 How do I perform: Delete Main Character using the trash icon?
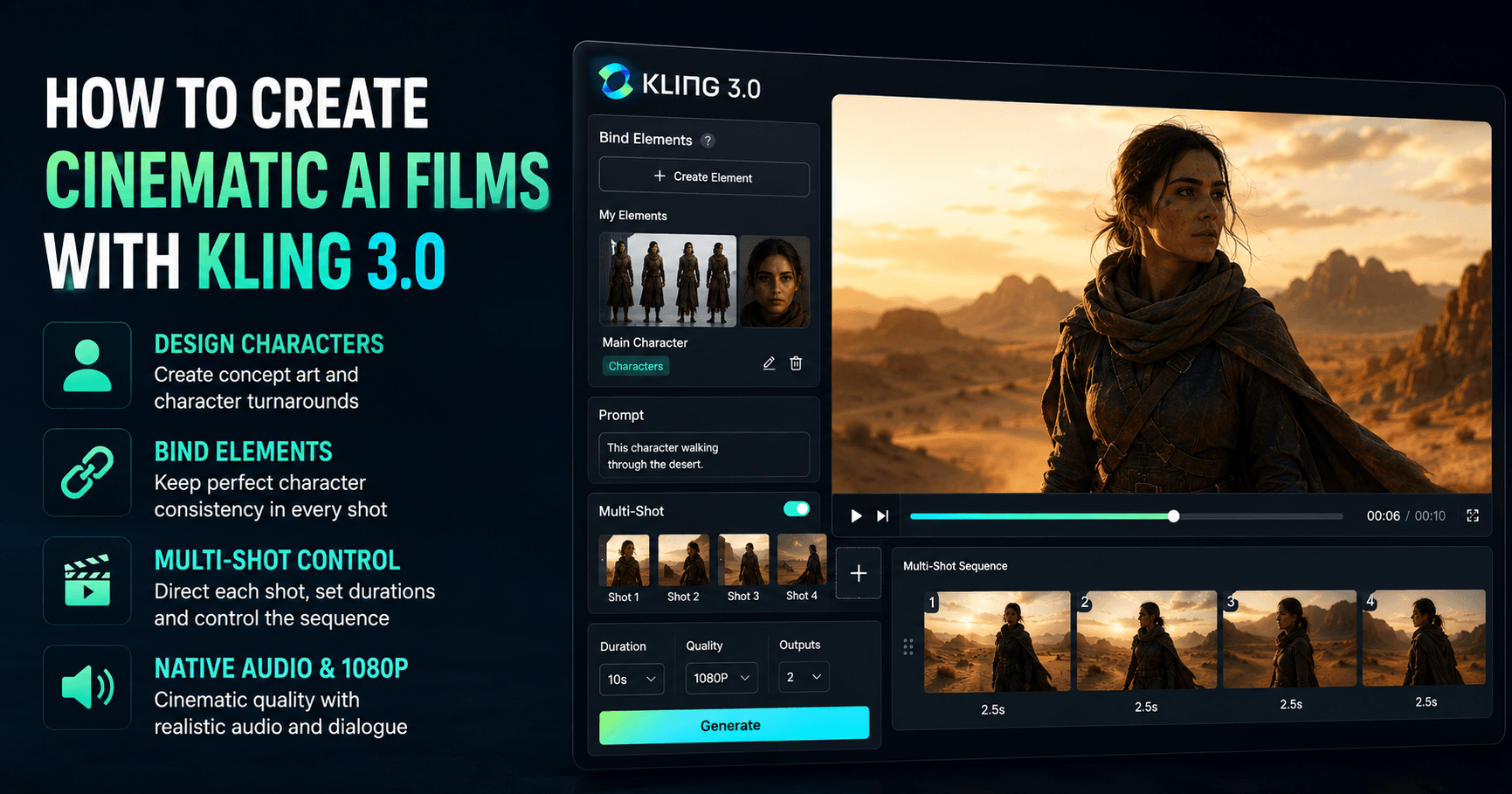pos(796,363)
